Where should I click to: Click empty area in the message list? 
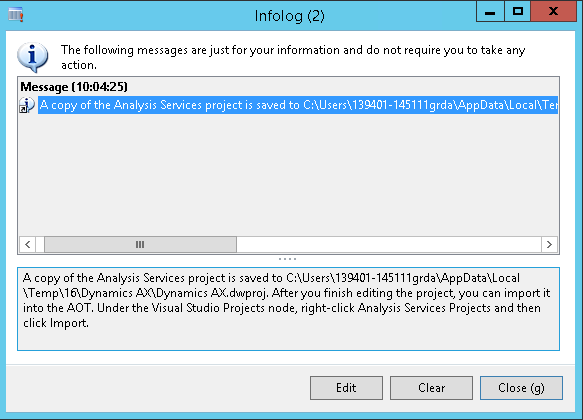click(288, 175)
